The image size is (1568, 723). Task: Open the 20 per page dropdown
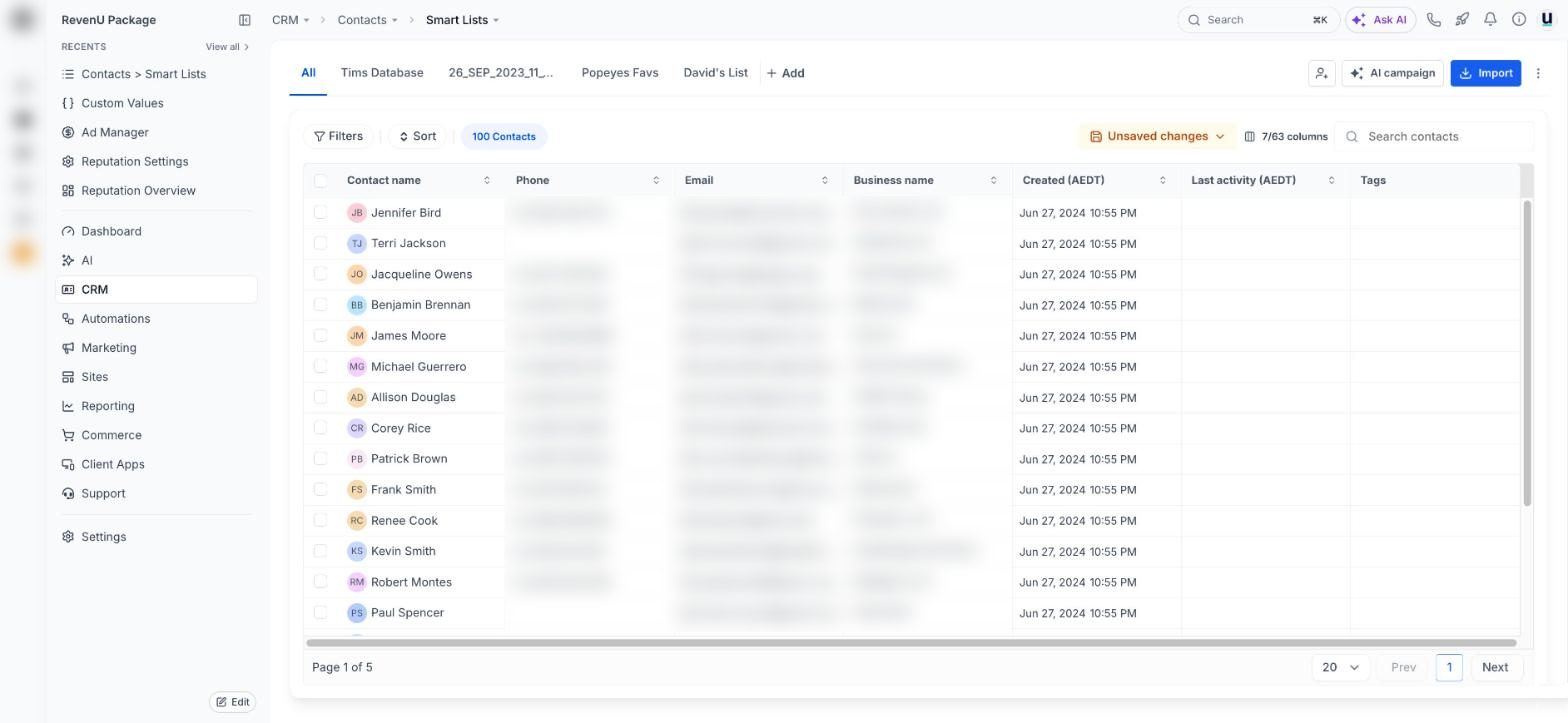(x=1340, y=667)
